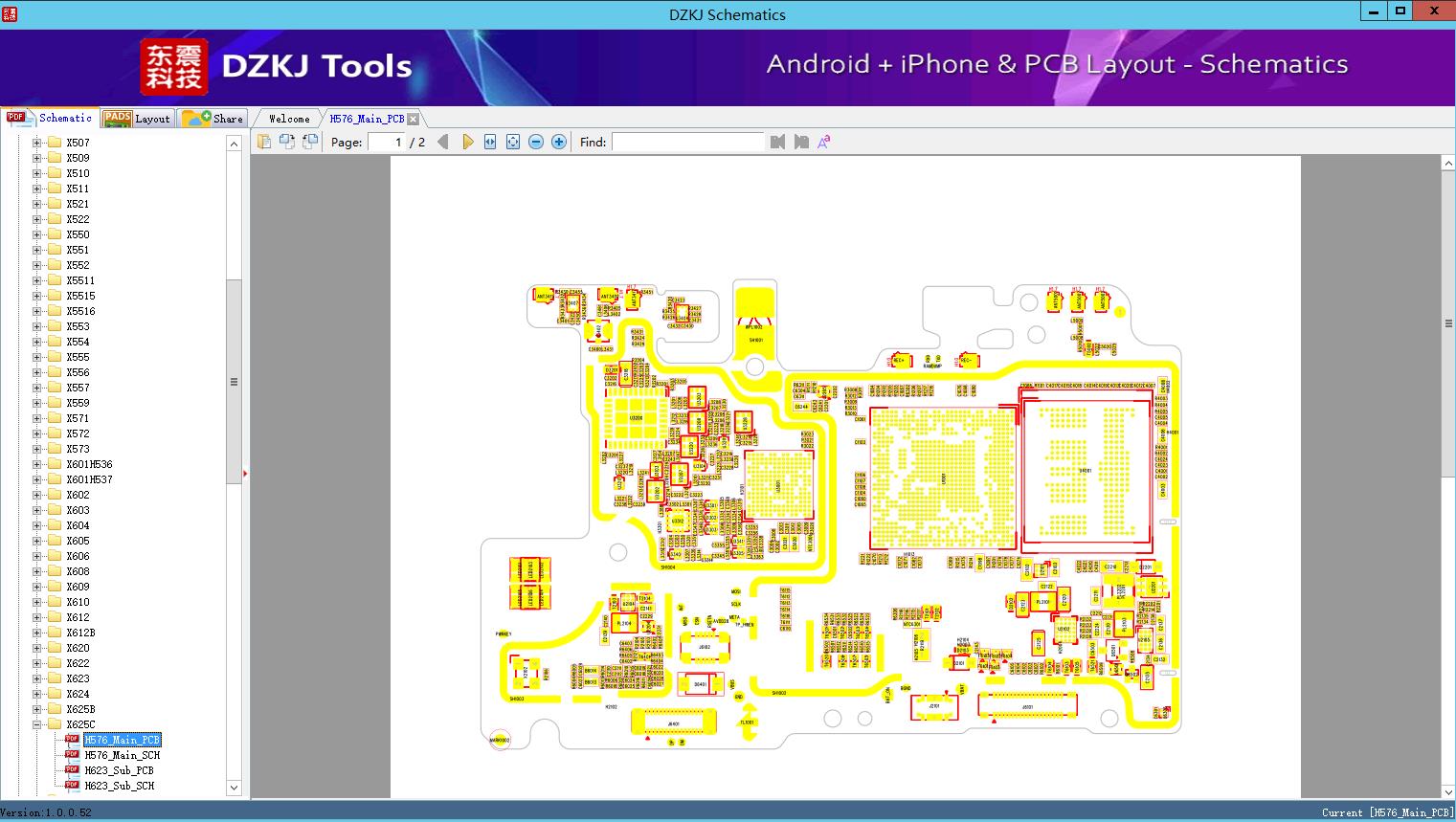Go to the next page arrow
The width and height of the screenshot is (1456, 822).
coord(467,142)
